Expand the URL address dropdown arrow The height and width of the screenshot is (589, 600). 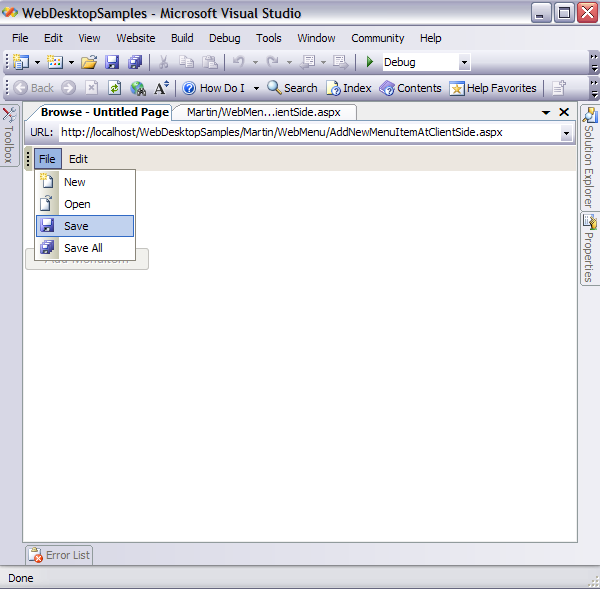[565, 132]
